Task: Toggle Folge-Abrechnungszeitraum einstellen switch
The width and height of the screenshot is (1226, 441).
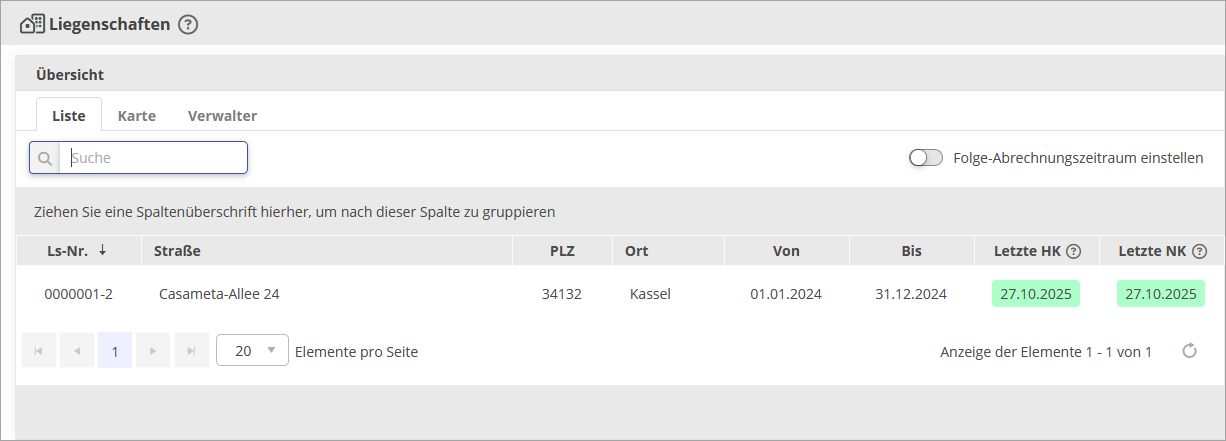Action: (926, 158)
